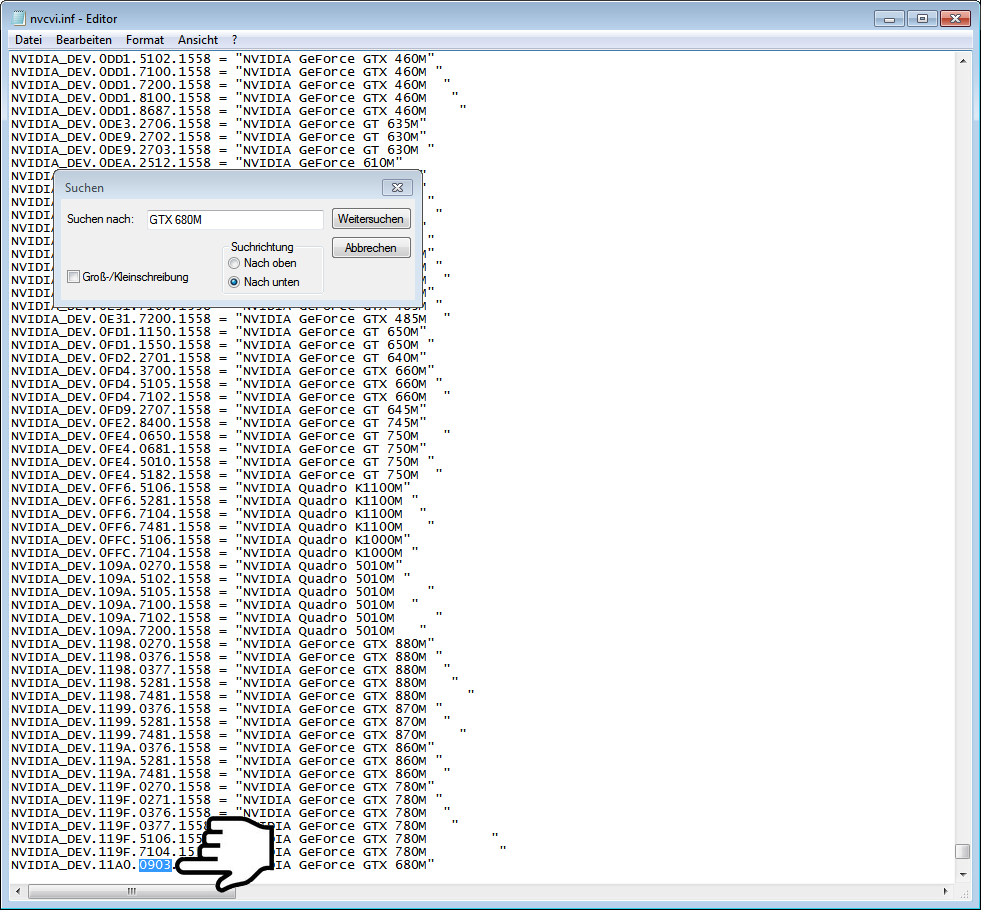981x910 pixels.
Task: Open the Ansicht menu
Action: point(198,40)
